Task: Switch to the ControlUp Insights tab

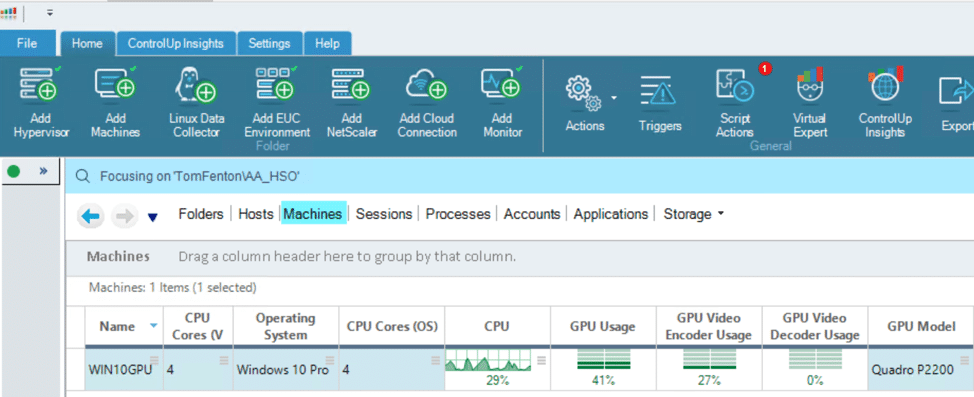Action: click(x=176, y=43)
